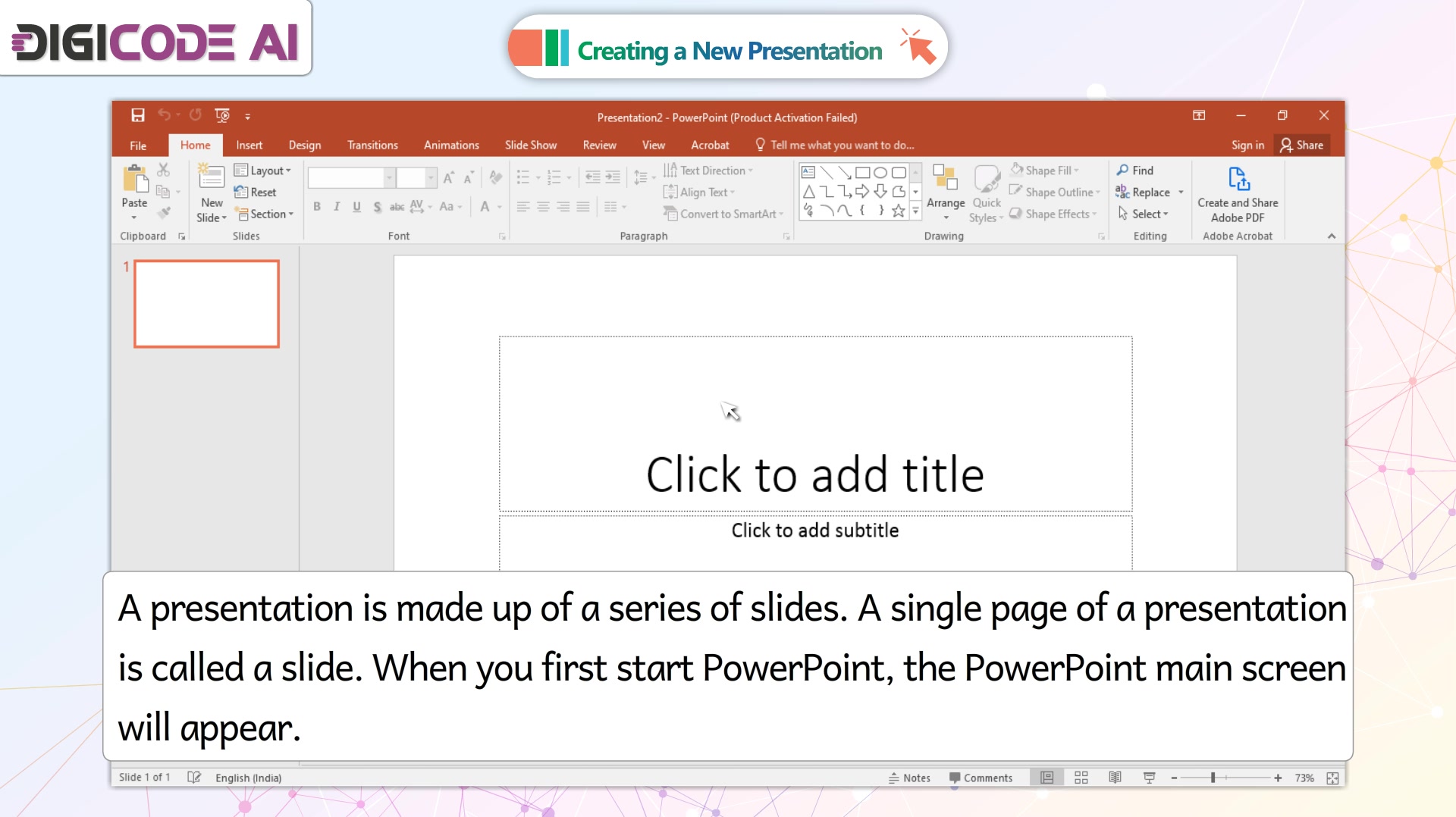Click the Bullets list icon
Viewport: 1456px width, 817px height.
click(523, 177)
